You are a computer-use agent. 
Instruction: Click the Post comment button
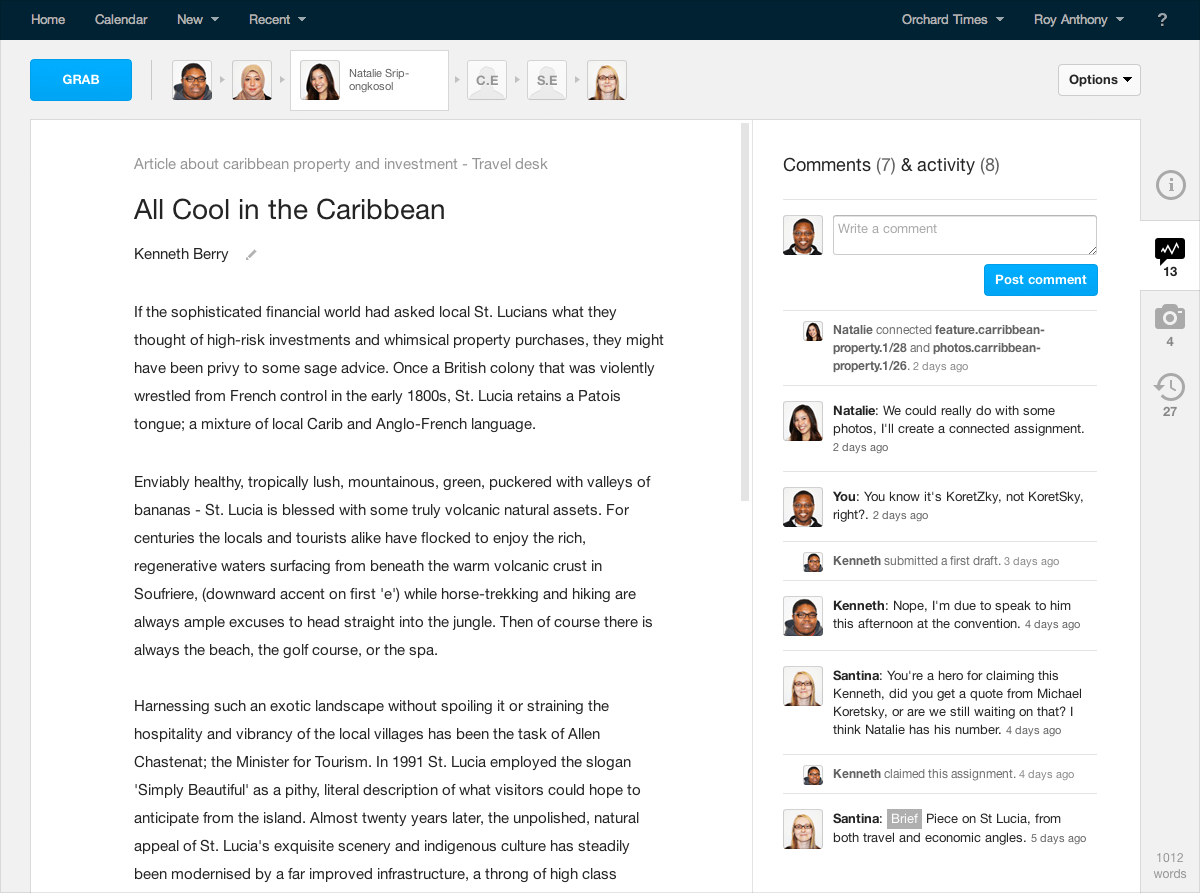pos(1040,280)
